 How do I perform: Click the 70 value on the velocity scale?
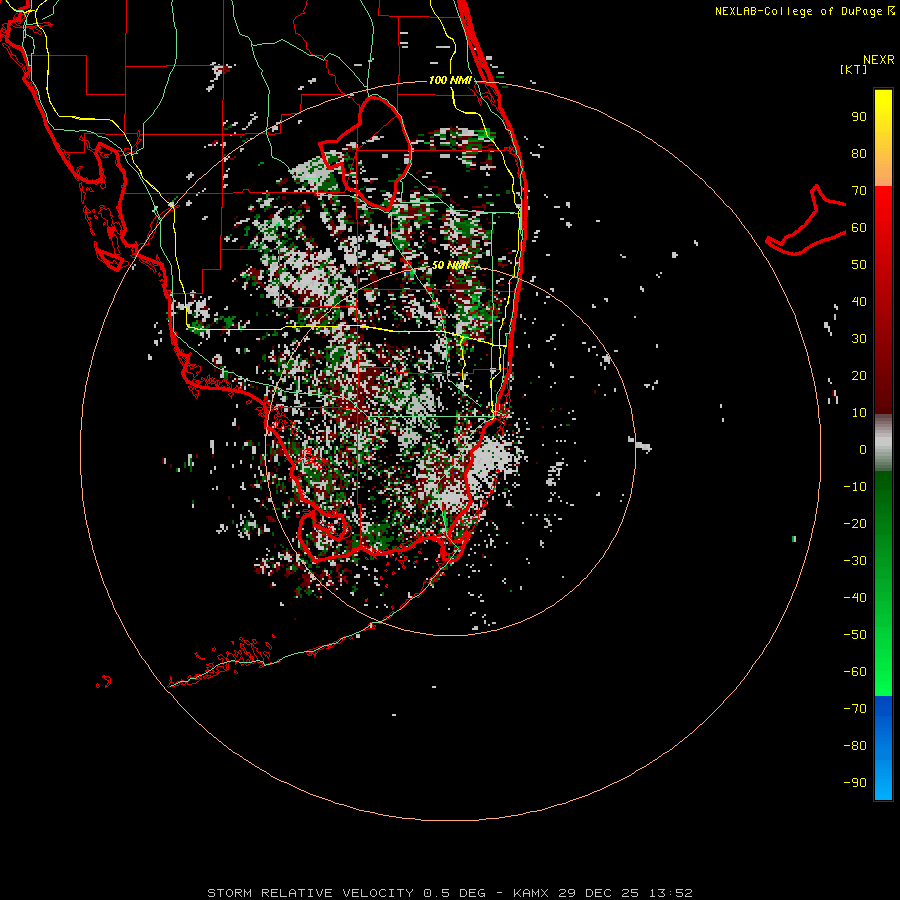click(859, 191)
